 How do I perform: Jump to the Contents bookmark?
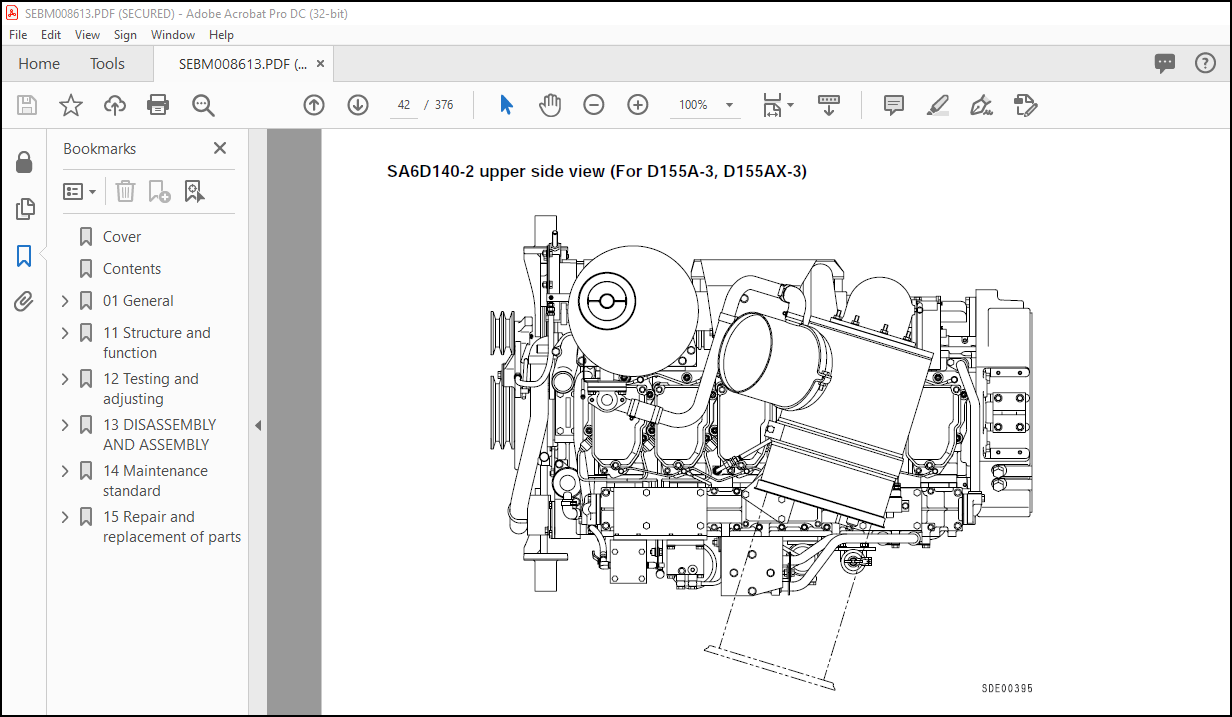pyautogui.click(x=132, y=269)
